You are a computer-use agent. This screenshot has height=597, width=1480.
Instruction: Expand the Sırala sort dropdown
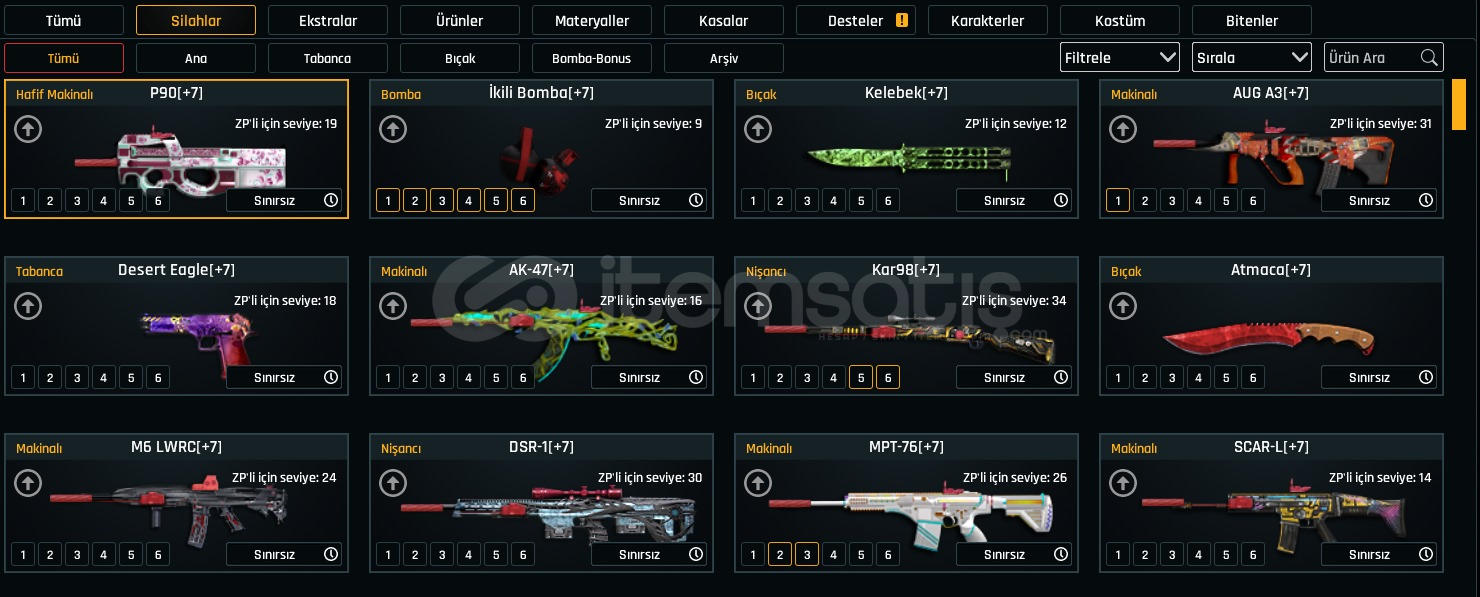pyautogui.click(x=1252, y=57)
